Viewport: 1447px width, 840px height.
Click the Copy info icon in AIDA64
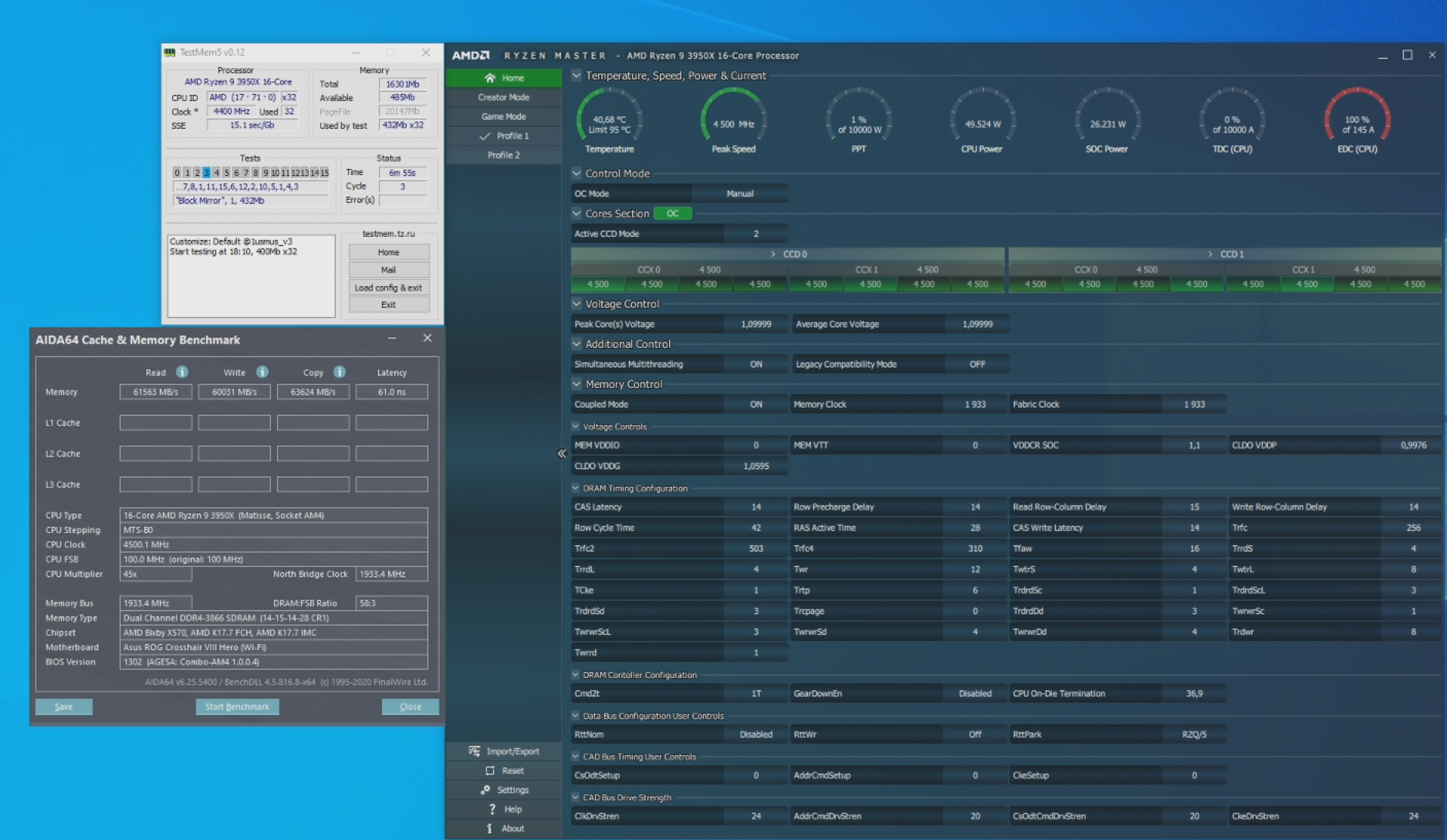click(x=340, y=372)
